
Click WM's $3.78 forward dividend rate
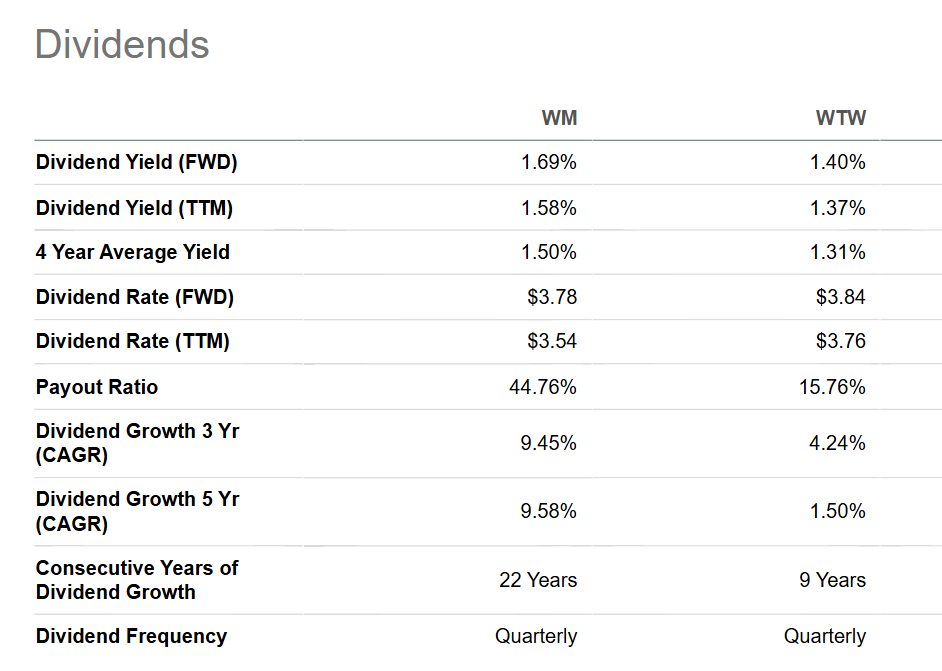(552, 297)
